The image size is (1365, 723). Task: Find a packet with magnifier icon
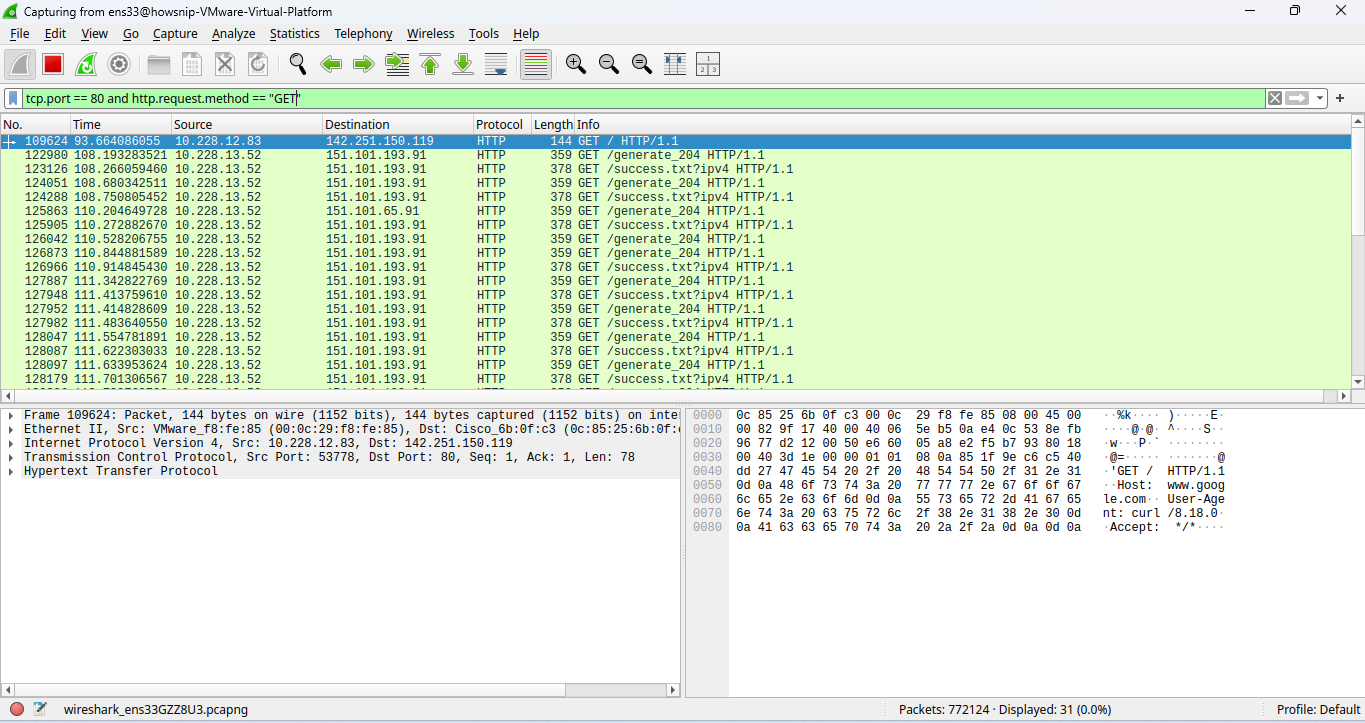[298, 65]
